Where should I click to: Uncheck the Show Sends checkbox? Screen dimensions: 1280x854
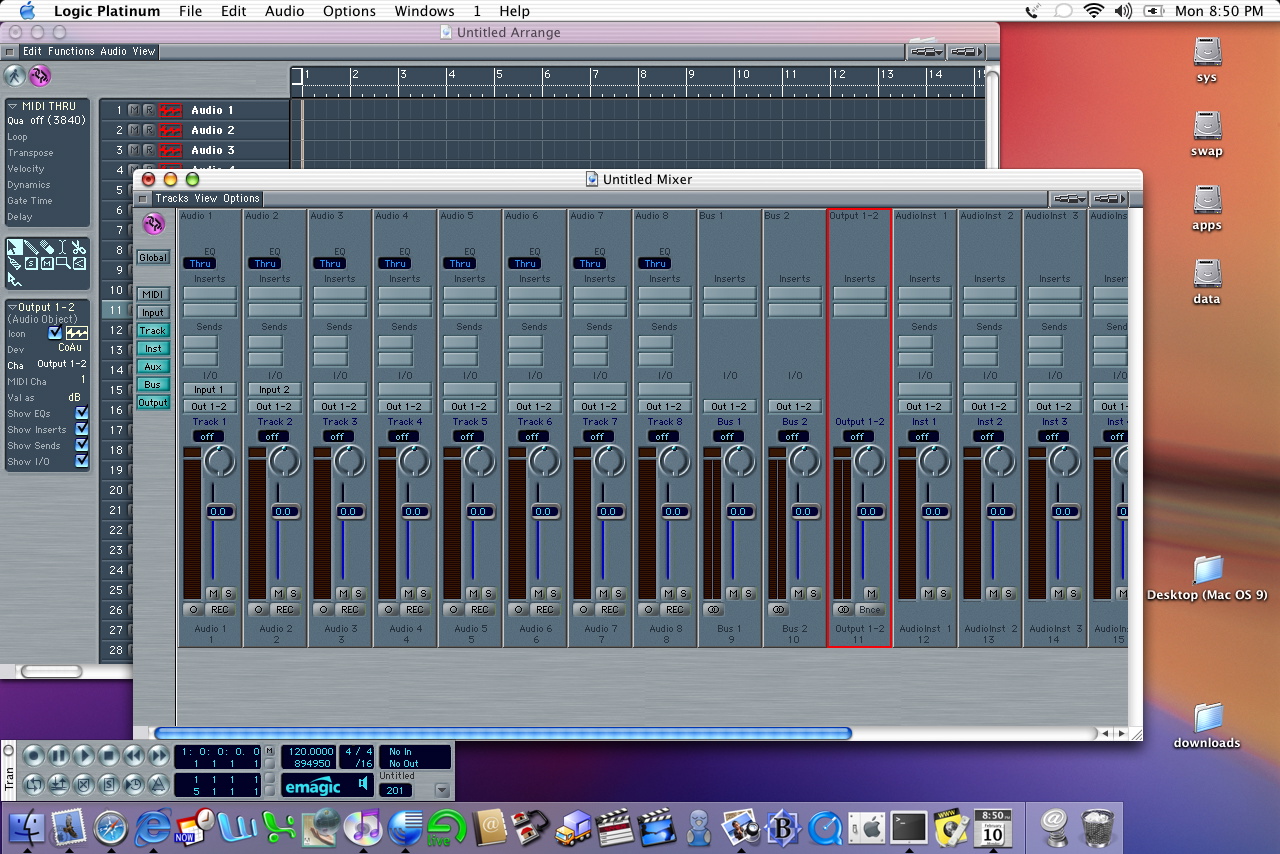click(x=82, y=445)
